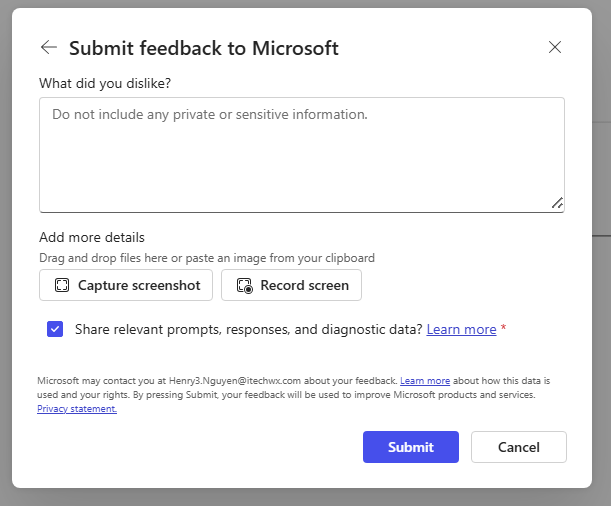
Task: Open Learn more link about data usage rights
Action: tap(425, 381)
